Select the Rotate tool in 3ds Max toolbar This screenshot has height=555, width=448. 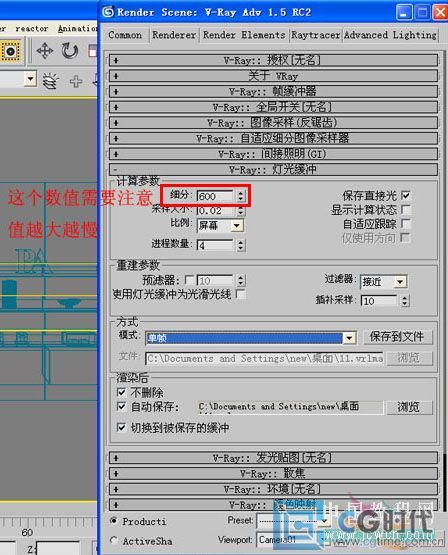(70, 51)
